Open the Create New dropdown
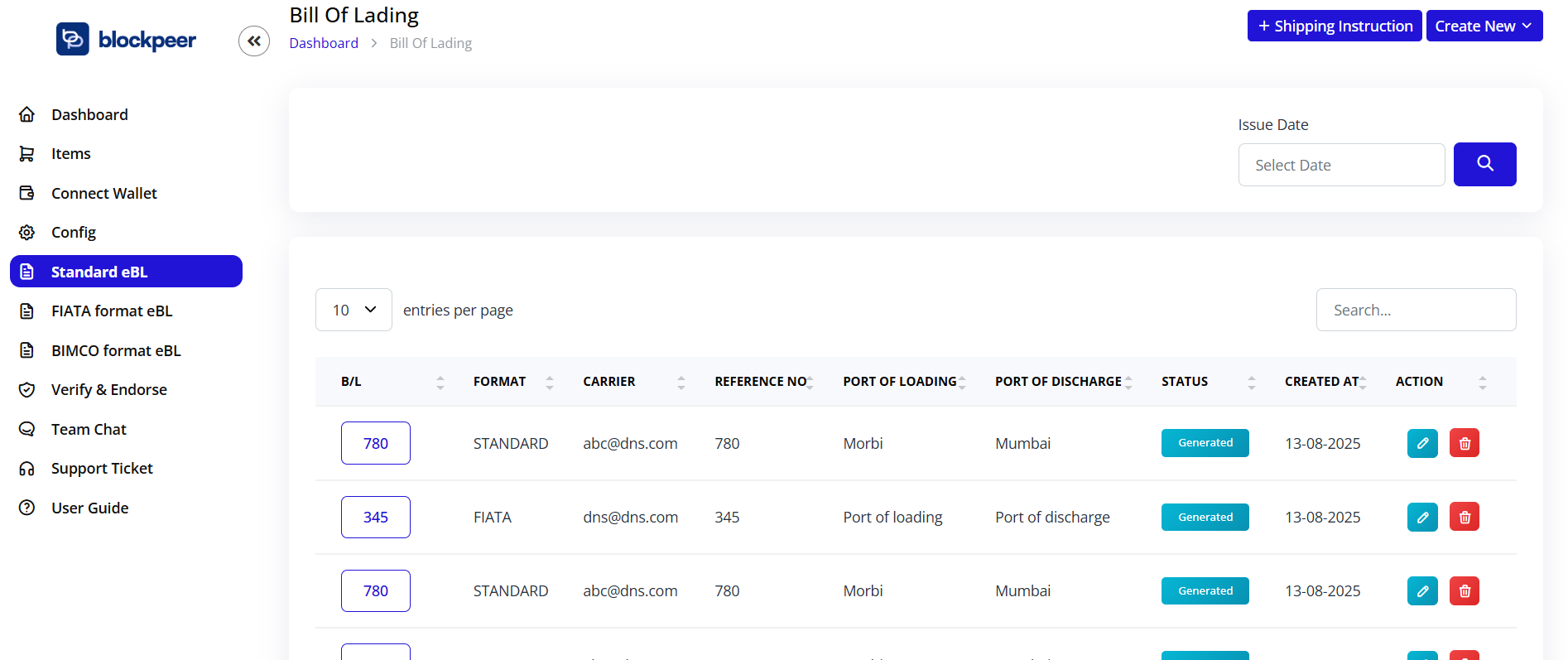This screenshot has width=1568, height=660. tap(1484, 26)
